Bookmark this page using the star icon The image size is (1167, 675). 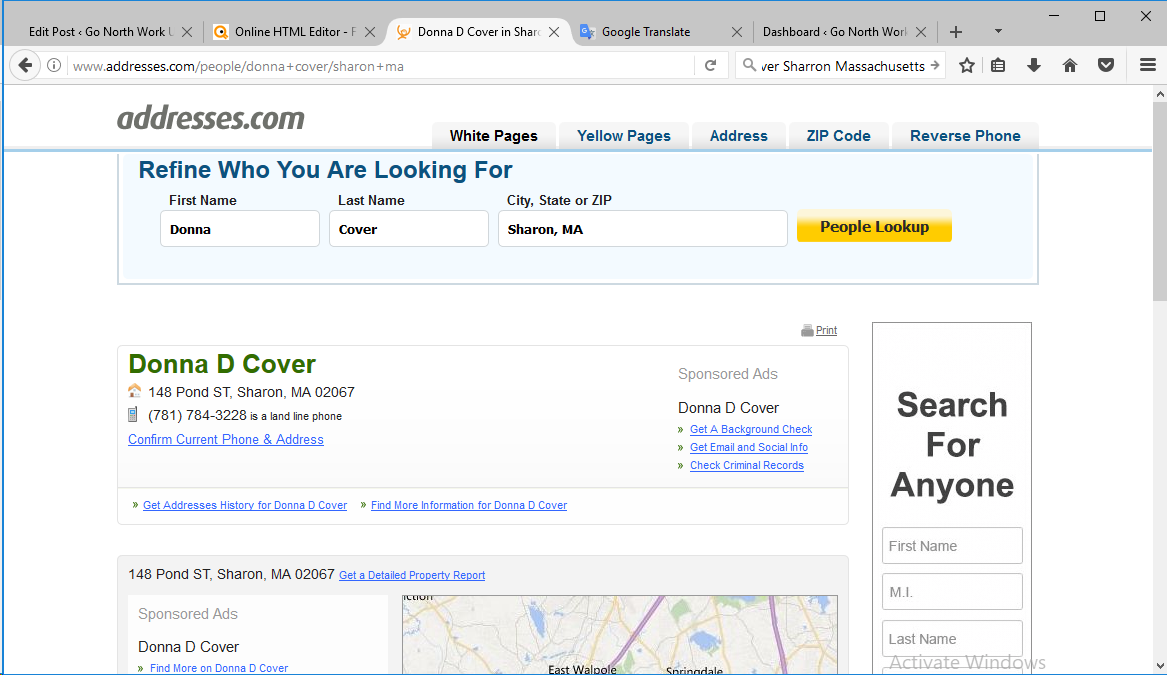click(x=966, y=65)
